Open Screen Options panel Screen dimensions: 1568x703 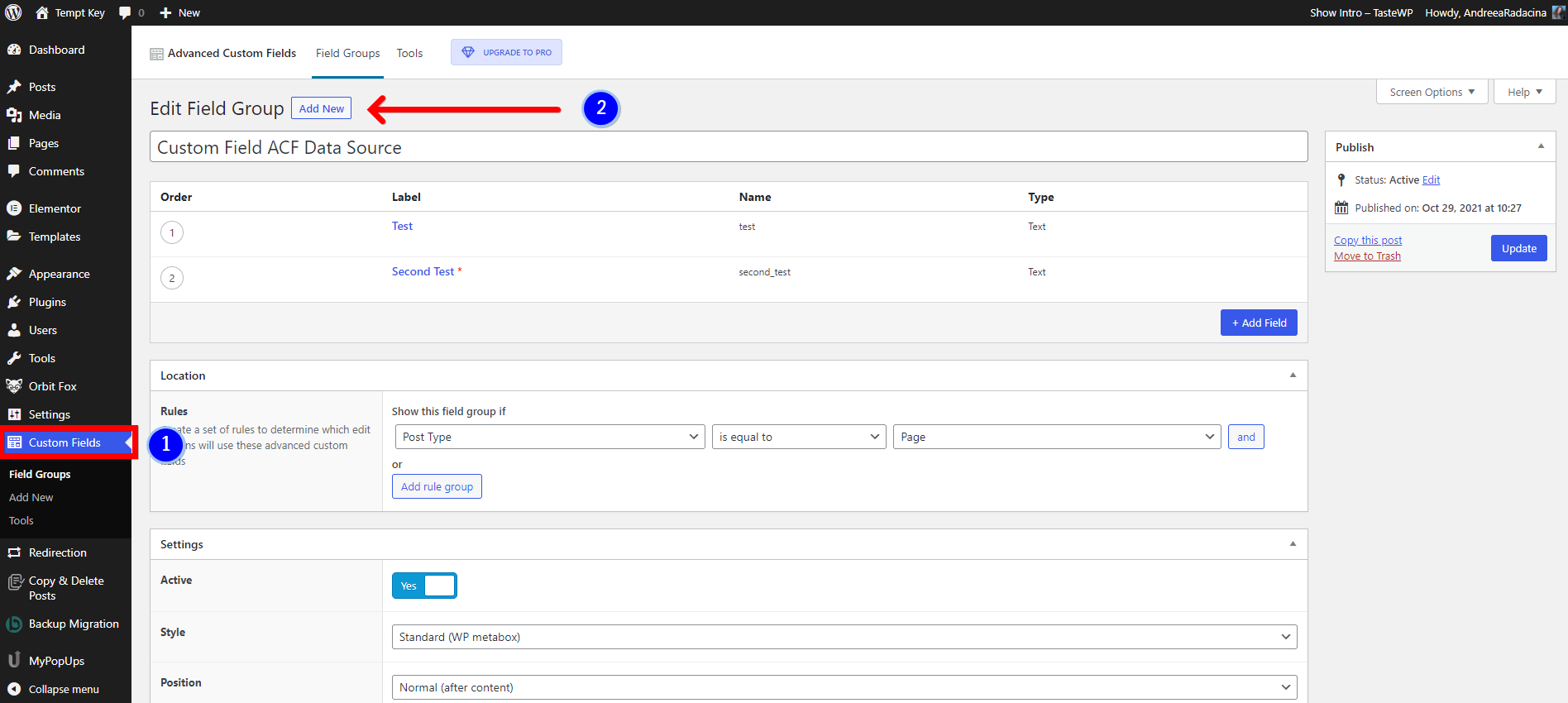pos(1432,92)
